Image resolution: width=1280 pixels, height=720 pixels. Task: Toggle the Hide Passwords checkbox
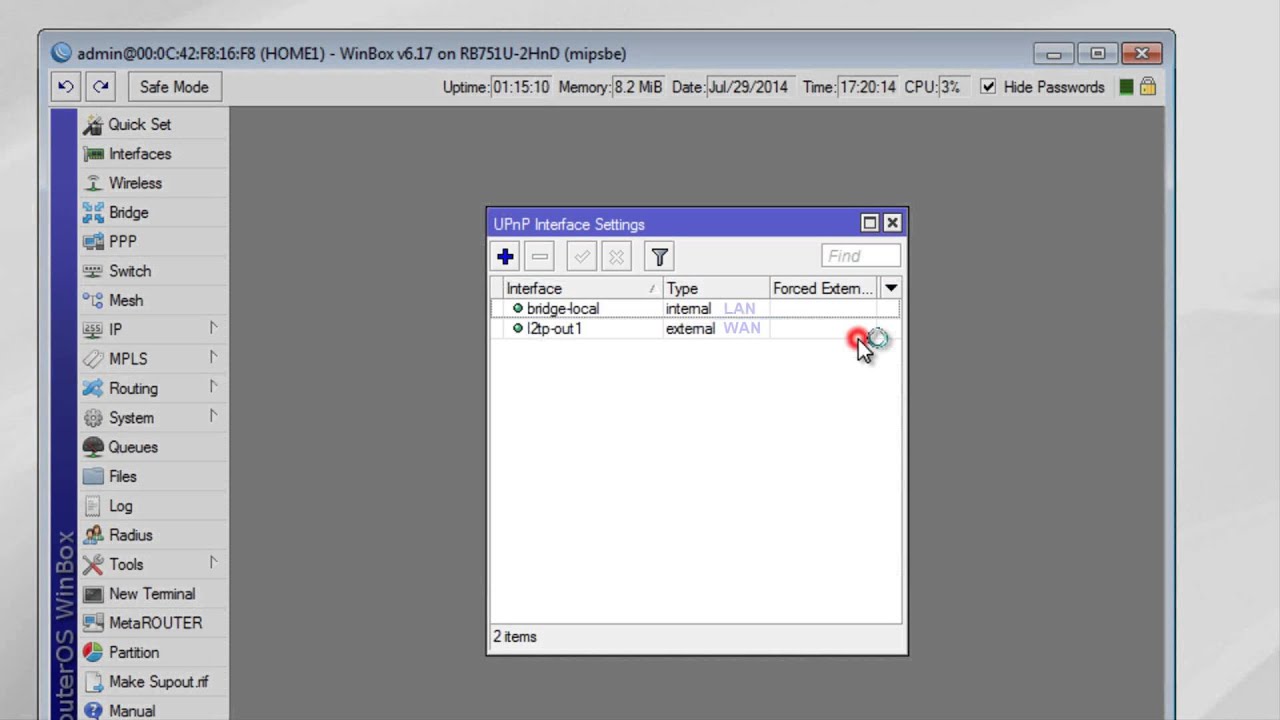point(988,87)
